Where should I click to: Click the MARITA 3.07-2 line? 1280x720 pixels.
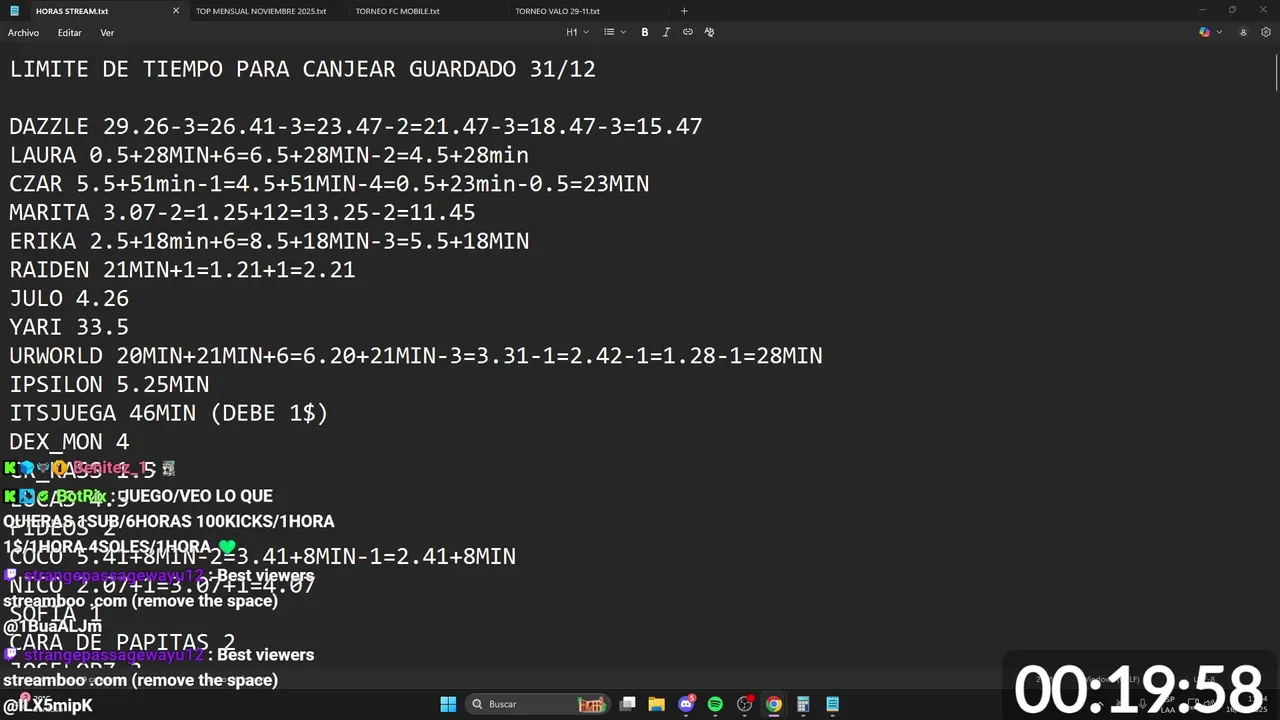[242, 213]
